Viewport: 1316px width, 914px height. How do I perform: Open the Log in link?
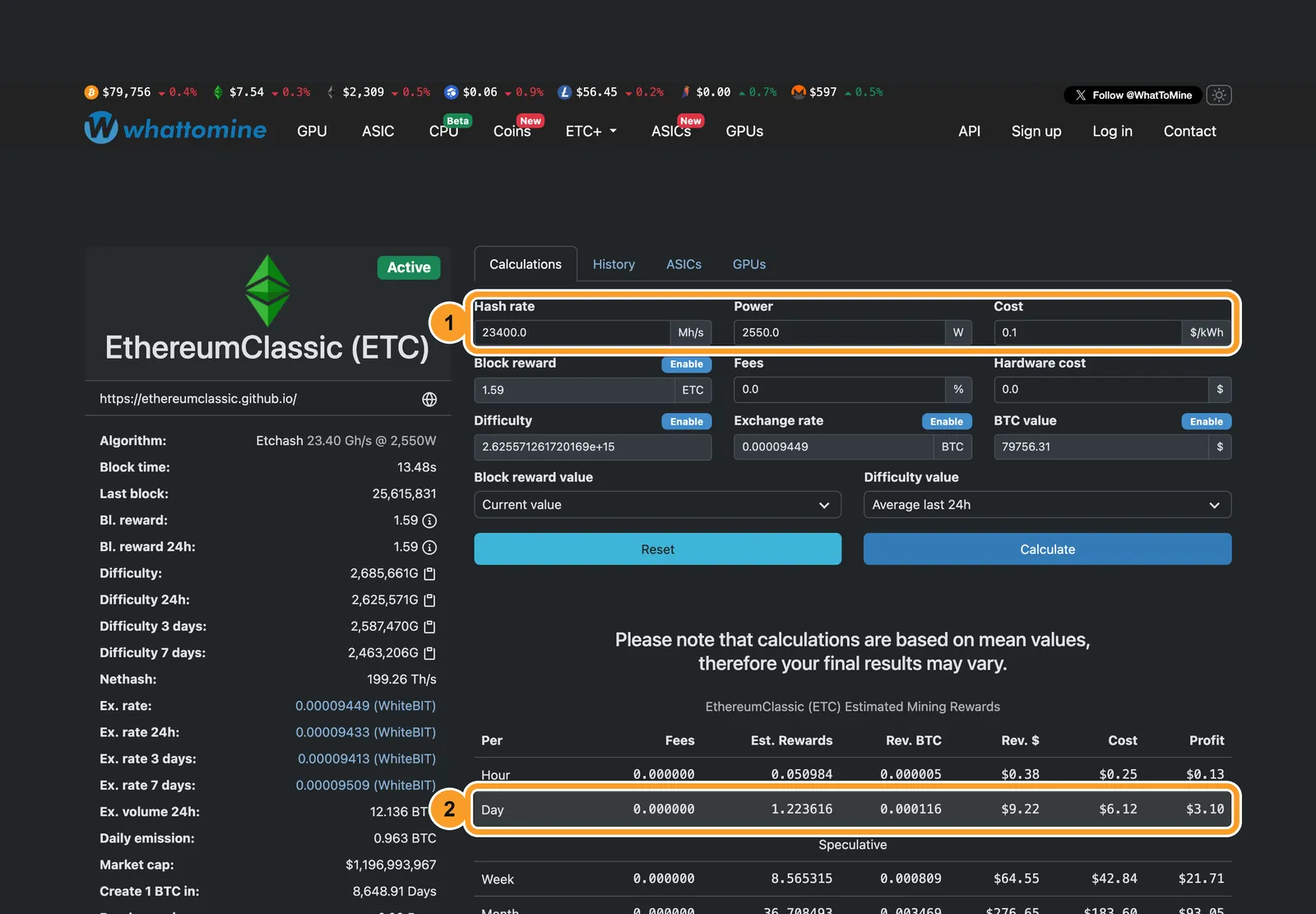pyautogui.click(x=1112, y=131)
